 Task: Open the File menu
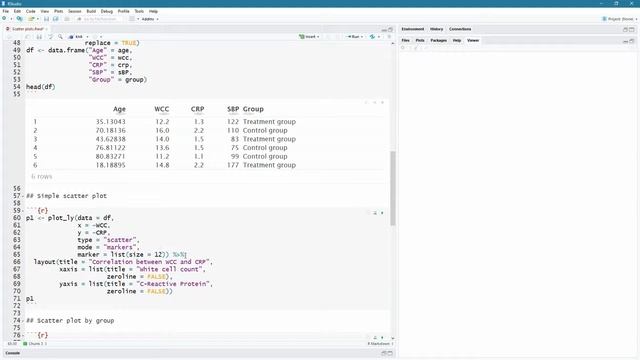click(6, 11)
